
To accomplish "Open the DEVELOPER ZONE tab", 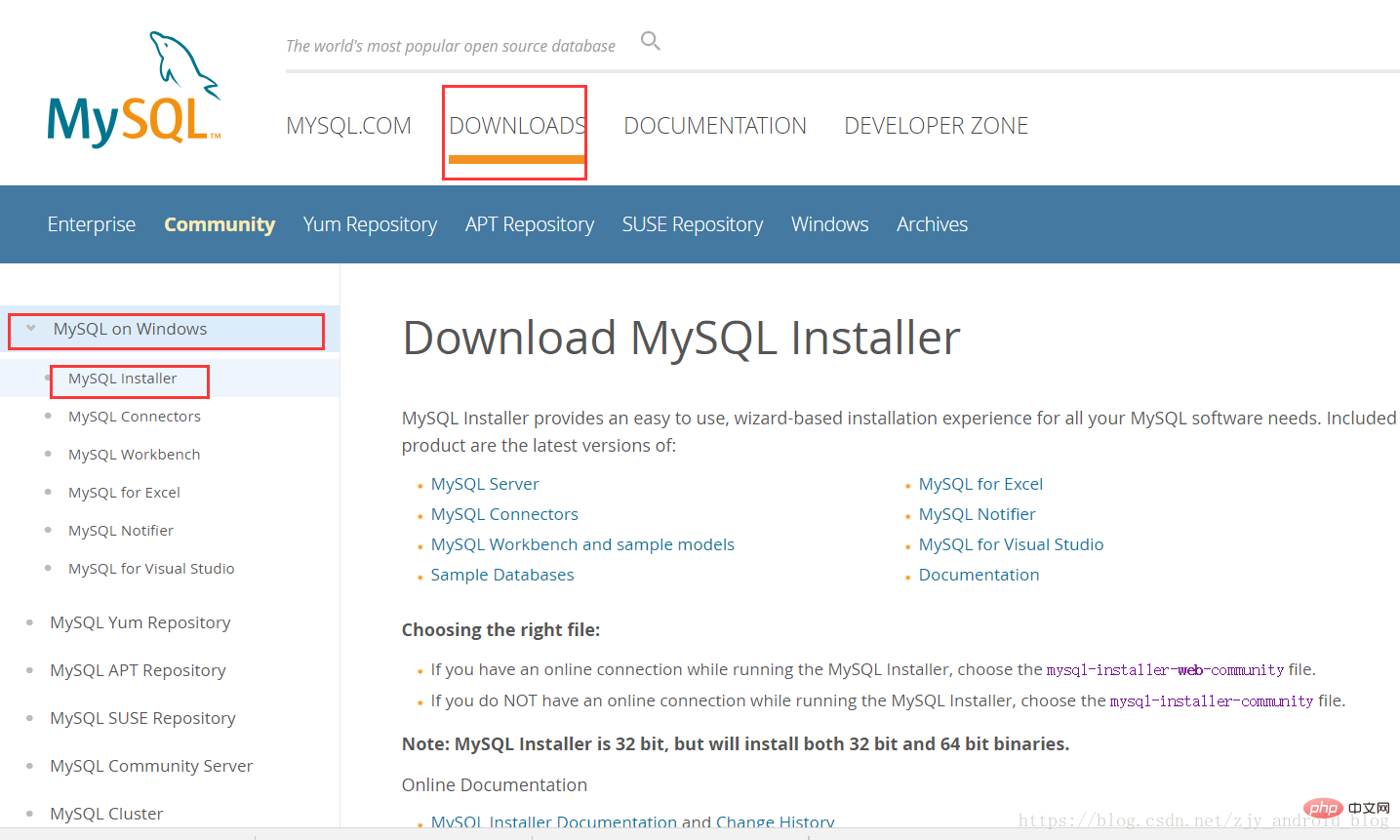I will click(x=936, y=126).
